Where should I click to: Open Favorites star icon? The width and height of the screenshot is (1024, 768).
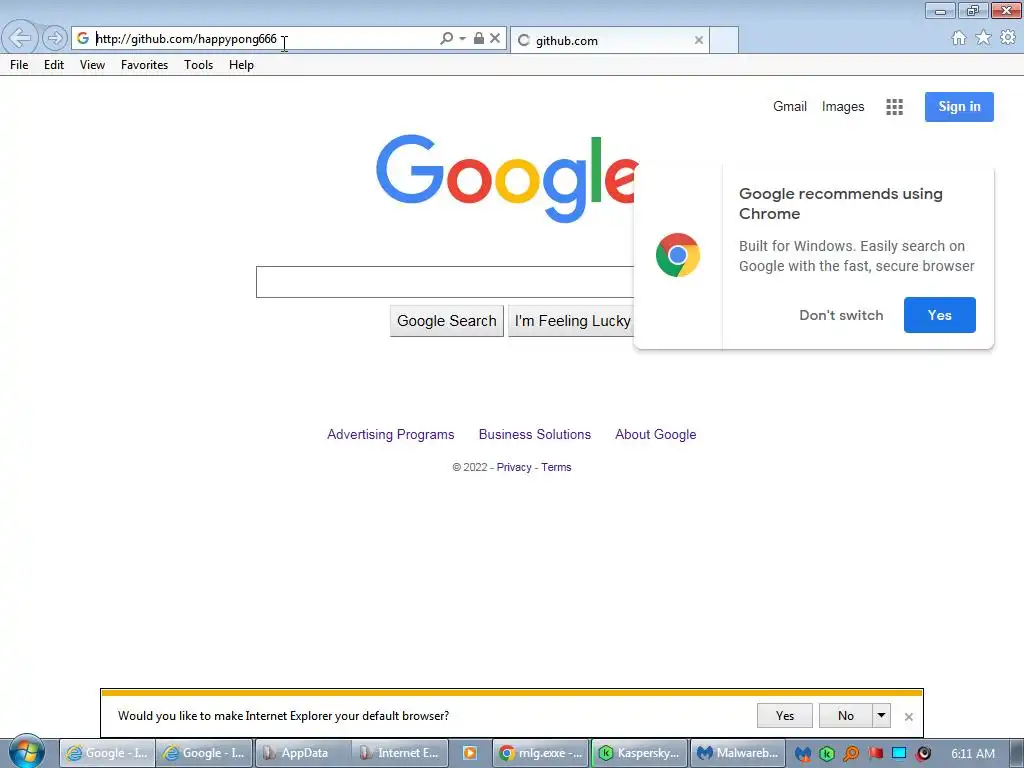click(983, 38)
